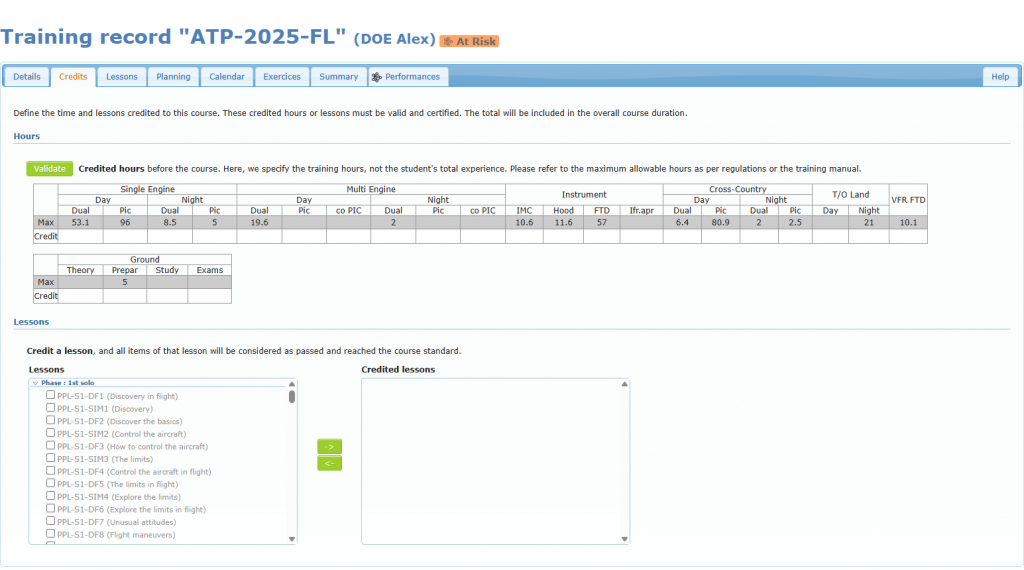This screenshot has height=570, width=1024.
Task: Click Credited lessons scroll-down arrow
Action: coord(624,539)
